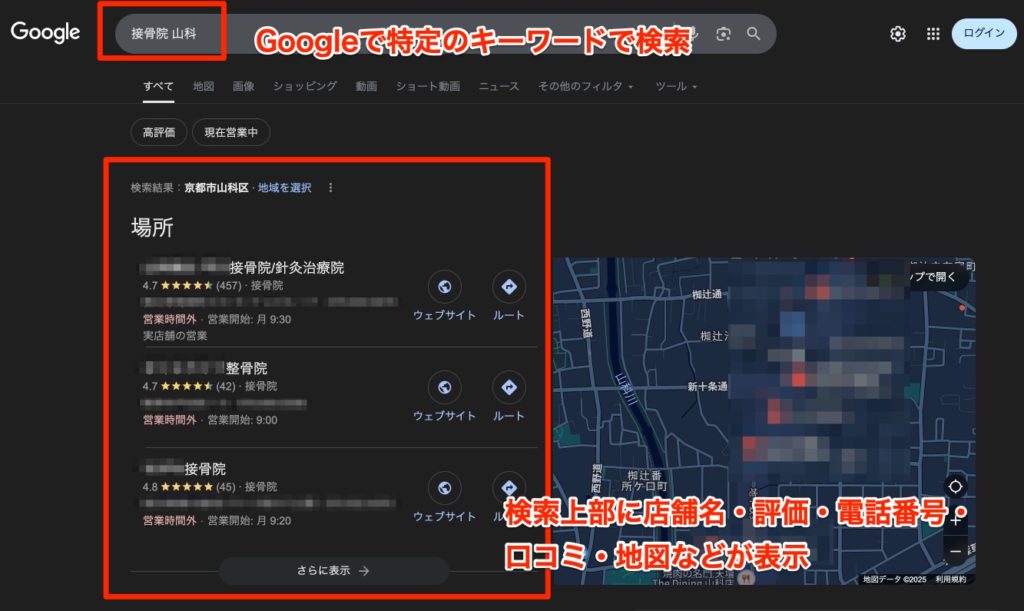Switch to the 画像 tab
This screenshot has width=1024, height=611.
click(x=243, y=87)
